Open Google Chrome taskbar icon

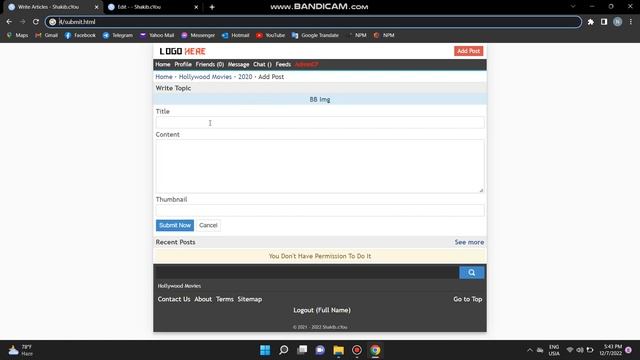pos(375,350)
